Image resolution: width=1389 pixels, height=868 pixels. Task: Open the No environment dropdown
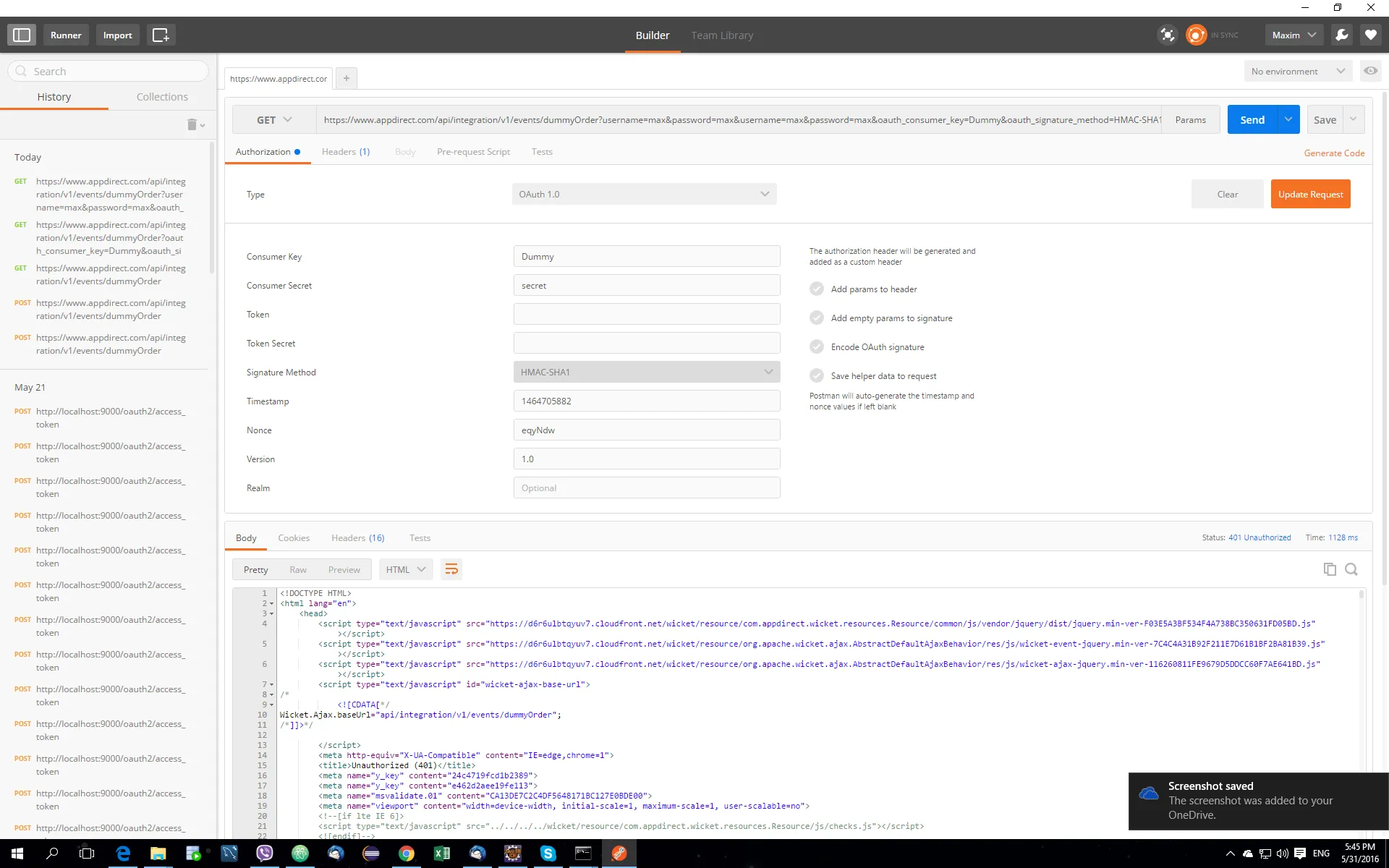(1297, 71)
